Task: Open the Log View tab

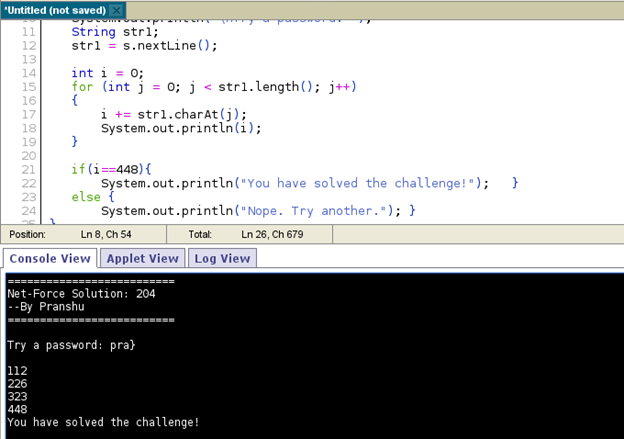Action: click(221, 258)
